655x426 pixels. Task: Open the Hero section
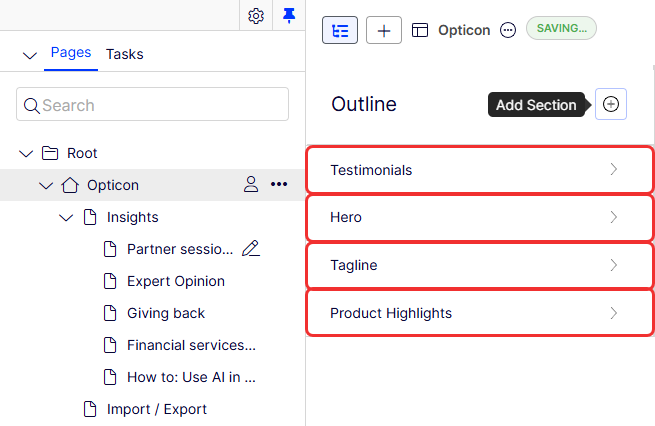(480, 218)
